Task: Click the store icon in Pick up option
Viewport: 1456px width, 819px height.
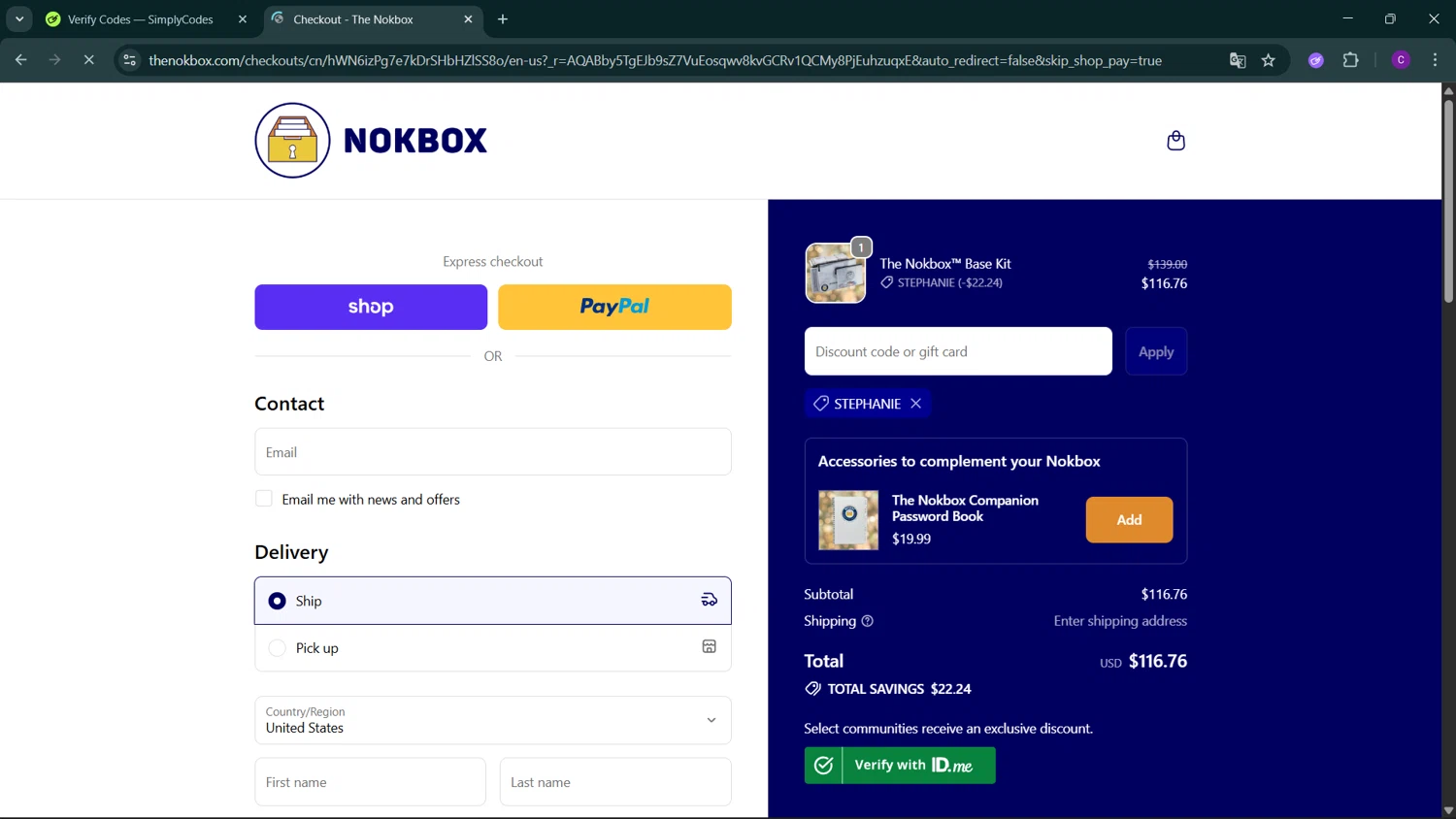Action: pyautogui.click(x=710, y=646)
